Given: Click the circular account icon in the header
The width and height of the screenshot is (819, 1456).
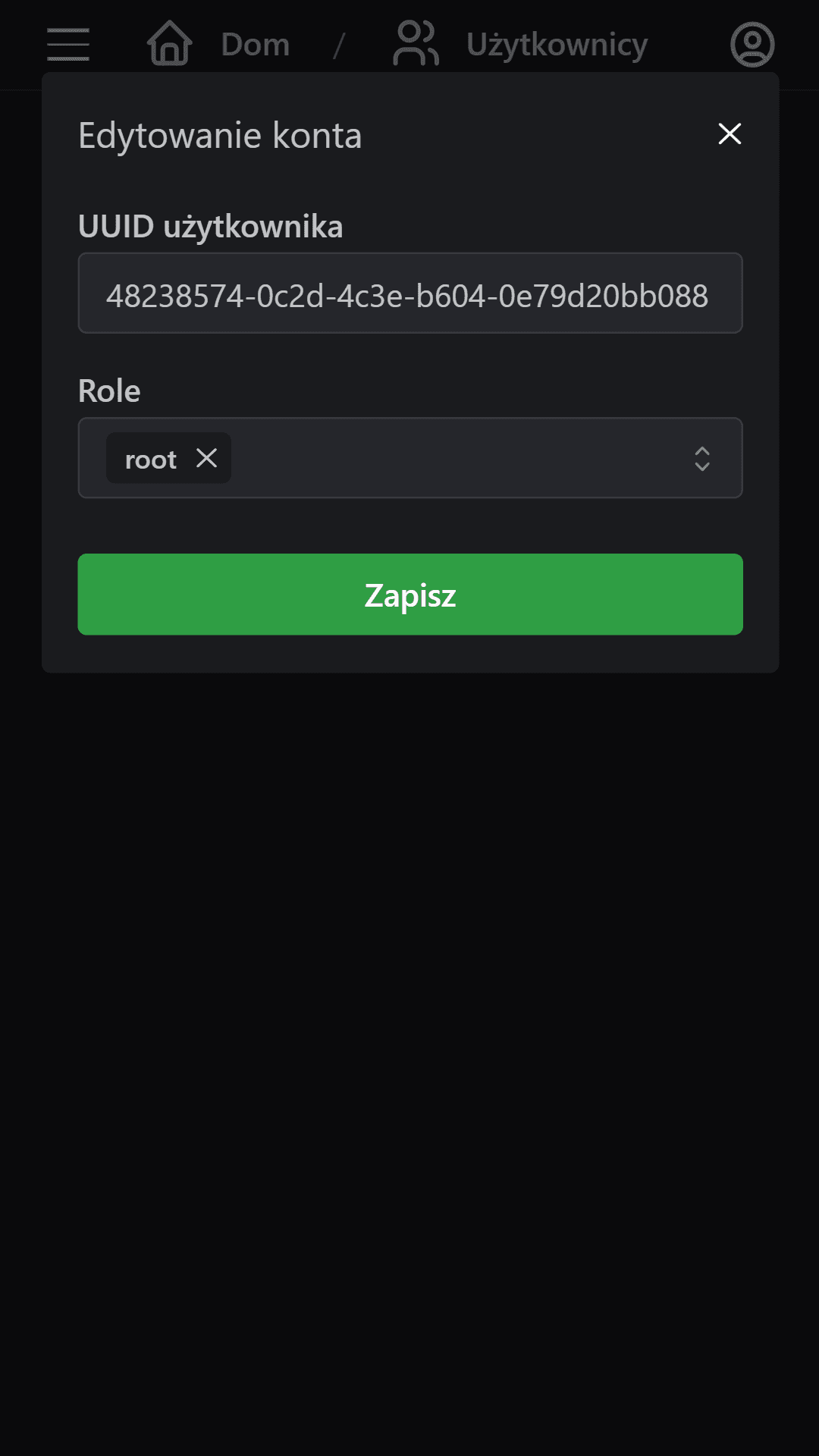Looking at the screenshot, I should point(752,43).
